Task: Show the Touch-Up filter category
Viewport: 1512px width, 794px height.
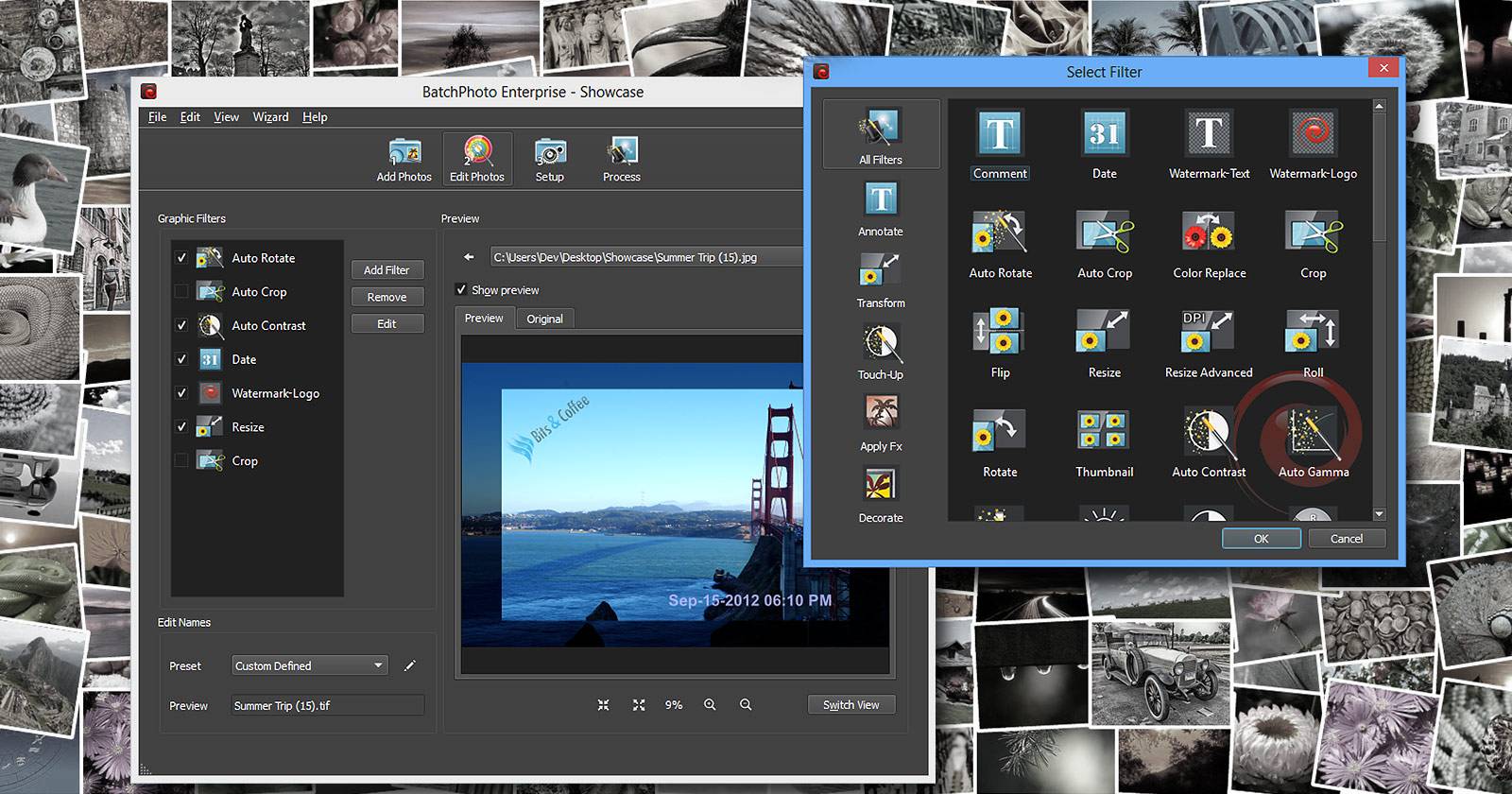Action: 881,352
